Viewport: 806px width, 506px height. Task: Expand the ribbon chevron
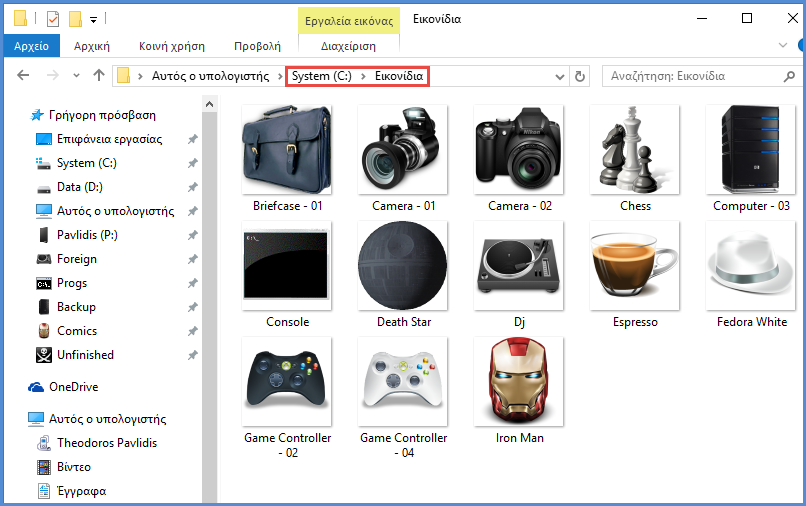(x=782, y=45)
